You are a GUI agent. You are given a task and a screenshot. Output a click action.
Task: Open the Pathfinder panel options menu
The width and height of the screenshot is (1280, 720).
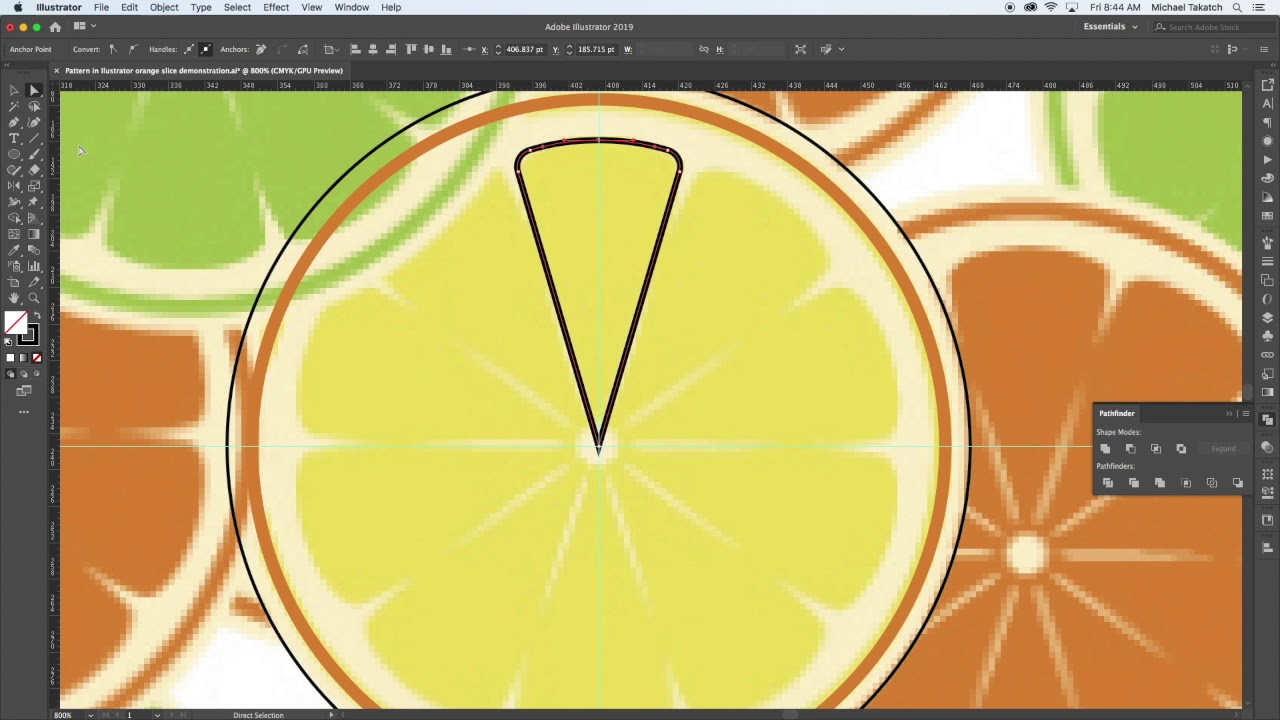(x=1245, y=413)
